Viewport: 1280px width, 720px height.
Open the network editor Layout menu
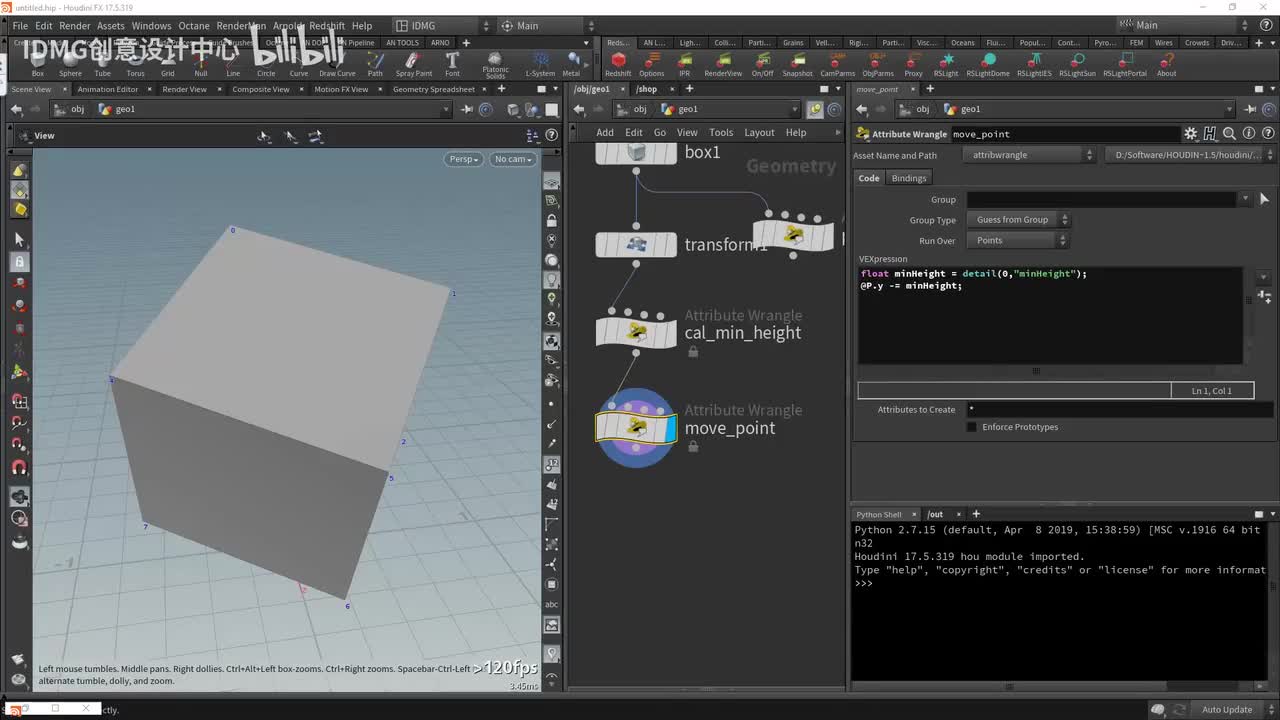(759, 132)
